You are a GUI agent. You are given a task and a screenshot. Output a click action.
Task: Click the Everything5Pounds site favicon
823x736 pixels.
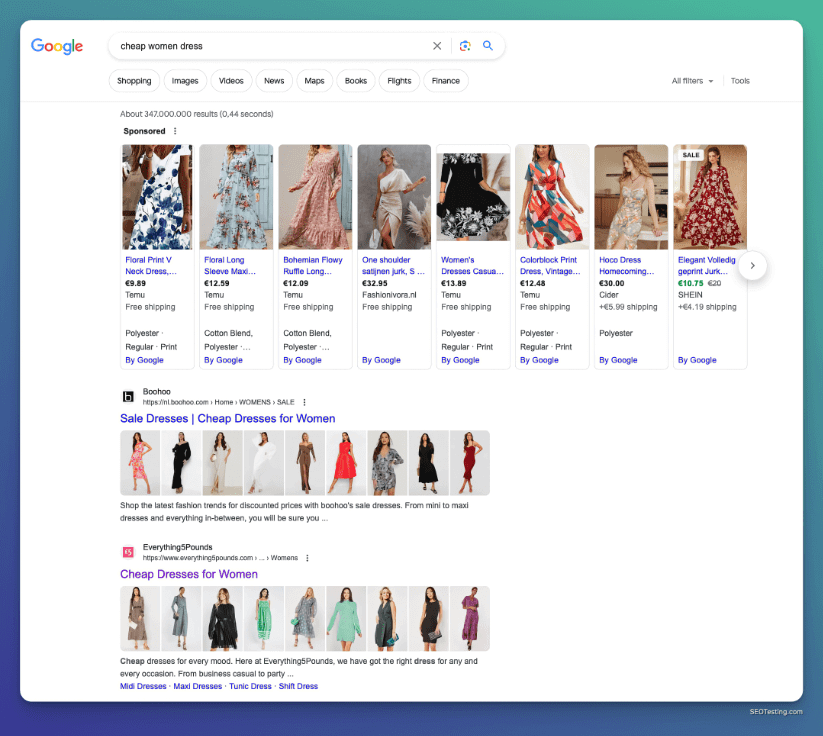[128, 552]
